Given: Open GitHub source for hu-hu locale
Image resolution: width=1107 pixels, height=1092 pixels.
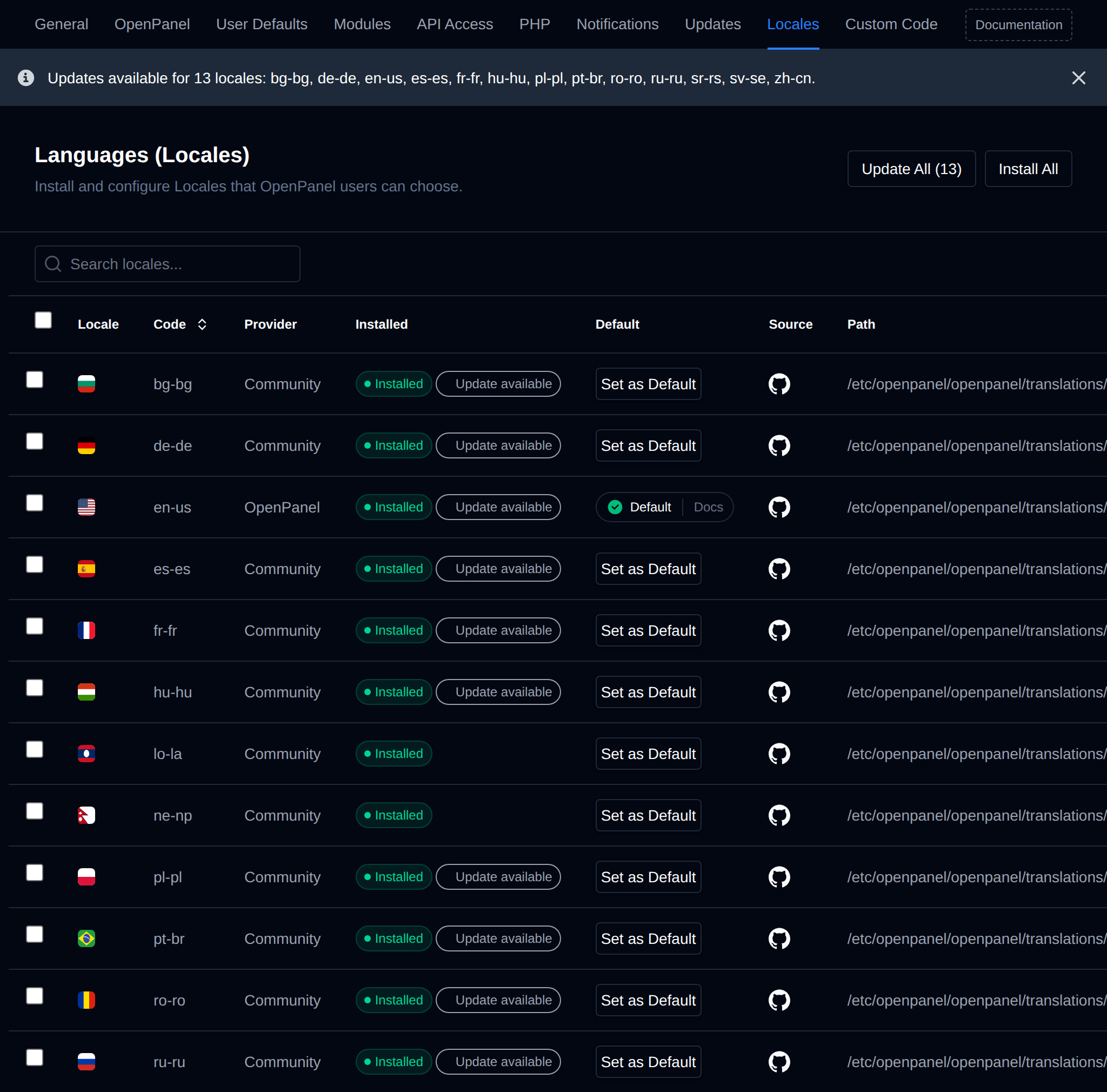Looking at the screenshot, I should (x=779, y=692).
